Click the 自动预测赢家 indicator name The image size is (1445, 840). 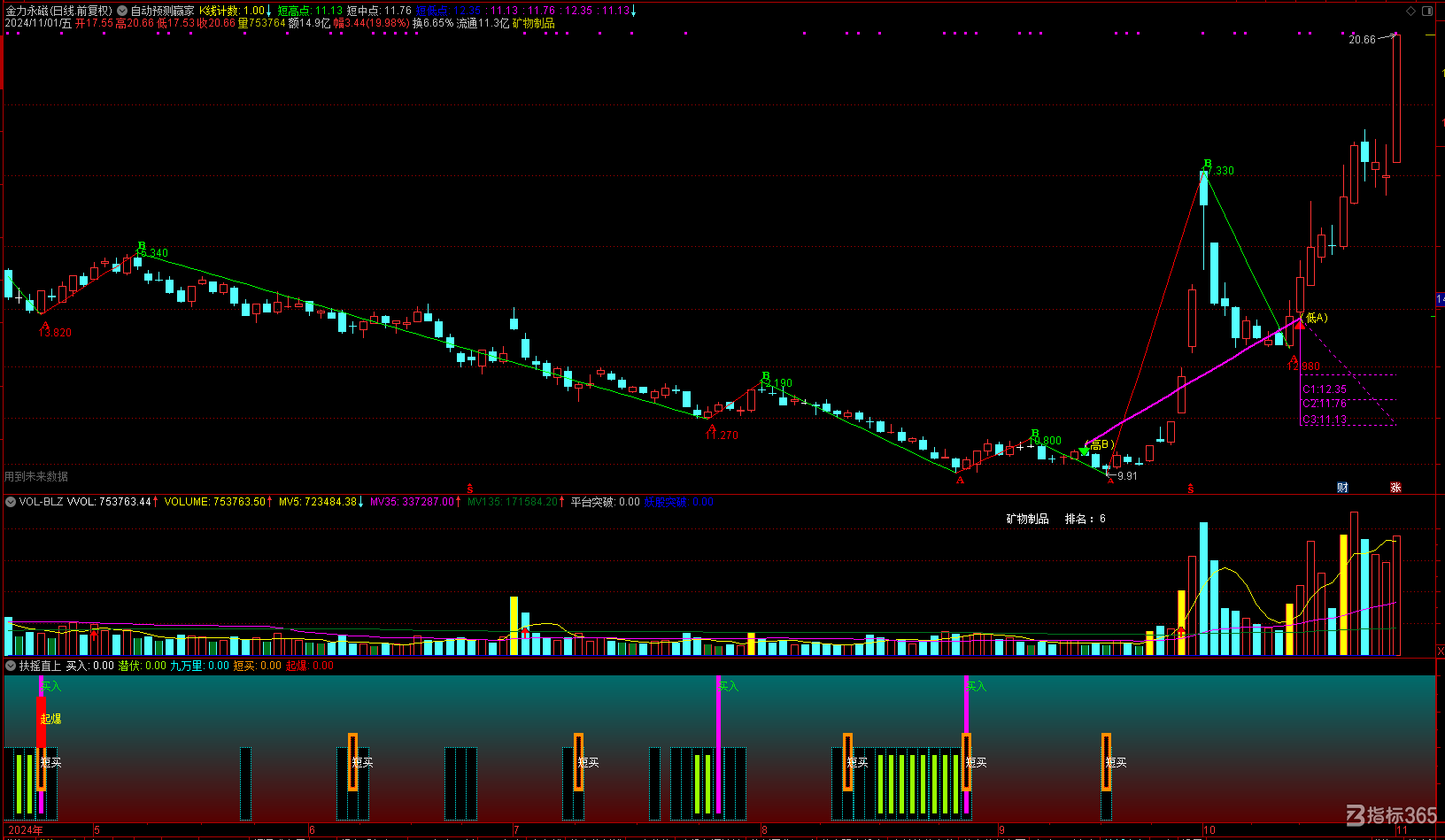pyautogui.click(x=162, y=11)
